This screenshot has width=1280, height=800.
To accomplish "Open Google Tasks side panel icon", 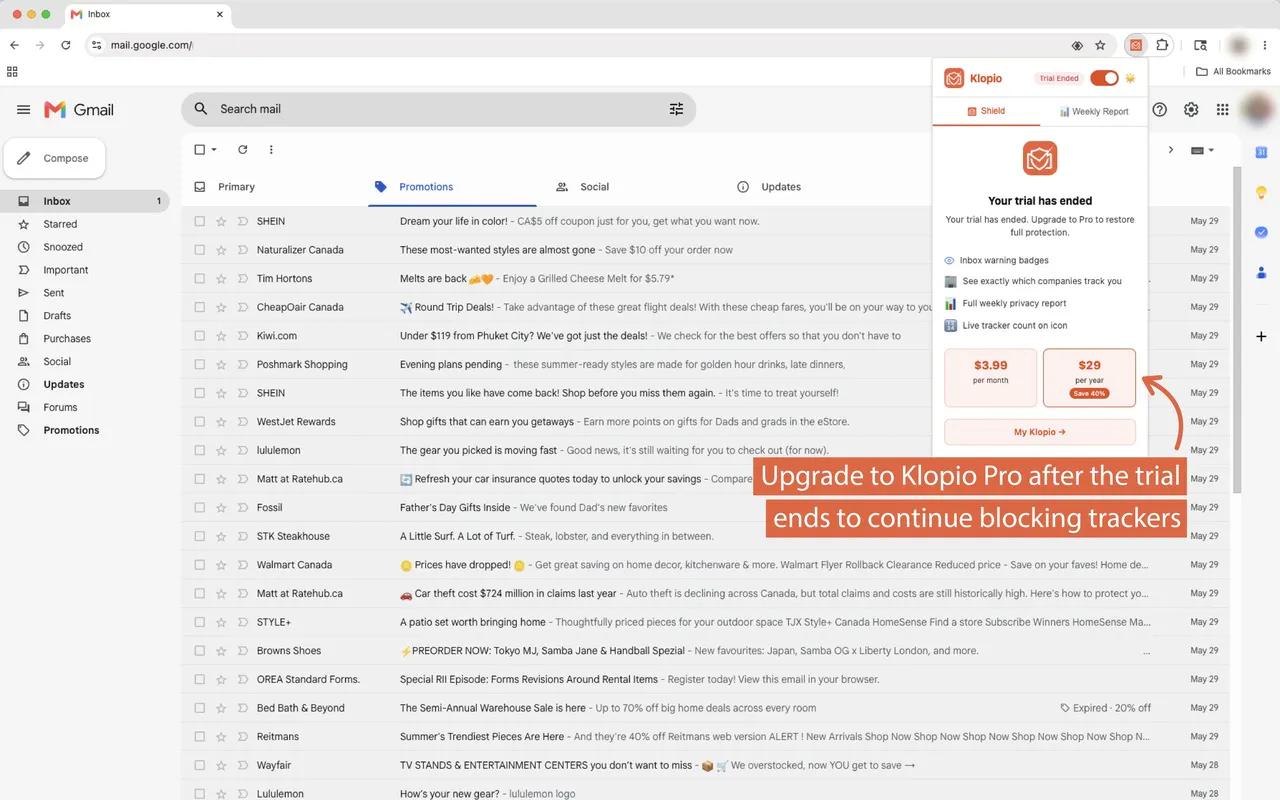I will point(1261,232).
